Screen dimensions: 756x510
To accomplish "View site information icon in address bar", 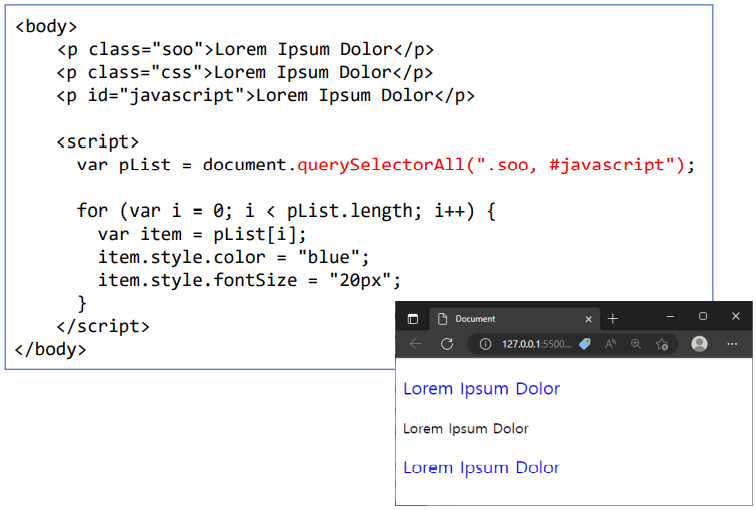I will pyautogui.click(x=485, y=344).
